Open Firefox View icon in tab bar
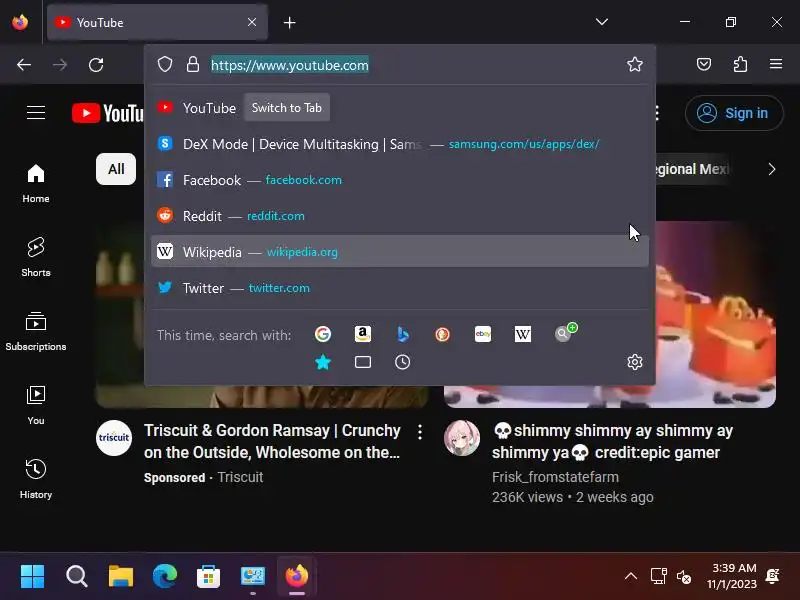800x600 pixels. click(20, 22)
